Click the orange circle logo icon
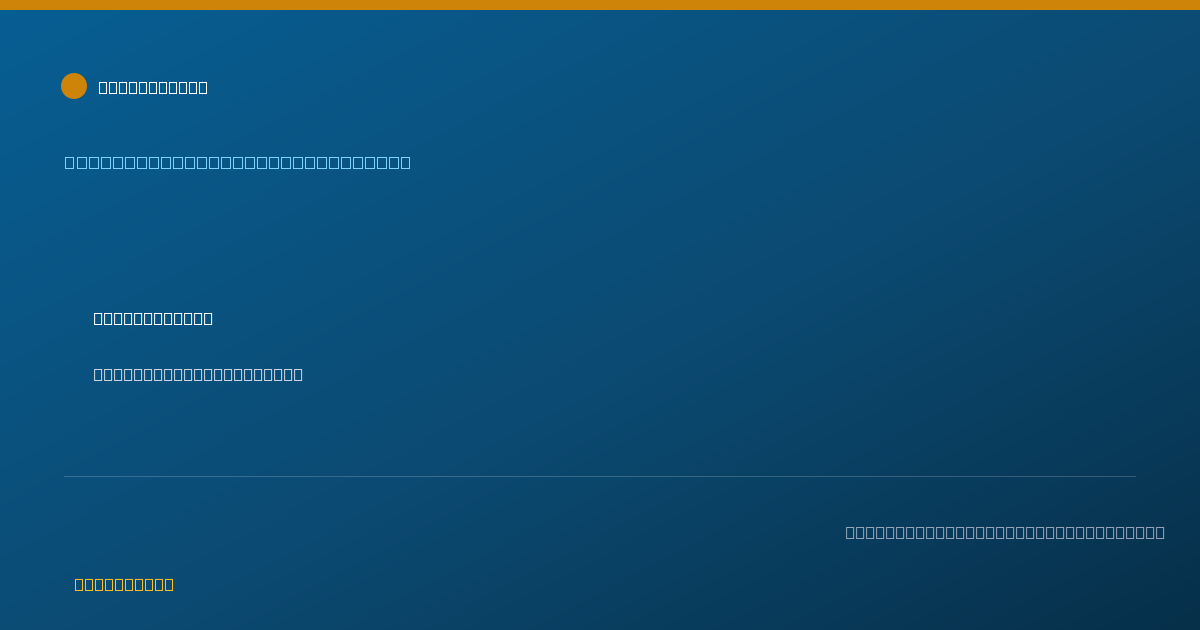The width and height of the screenshot is (1200, 630). click(x=74, y=86)
